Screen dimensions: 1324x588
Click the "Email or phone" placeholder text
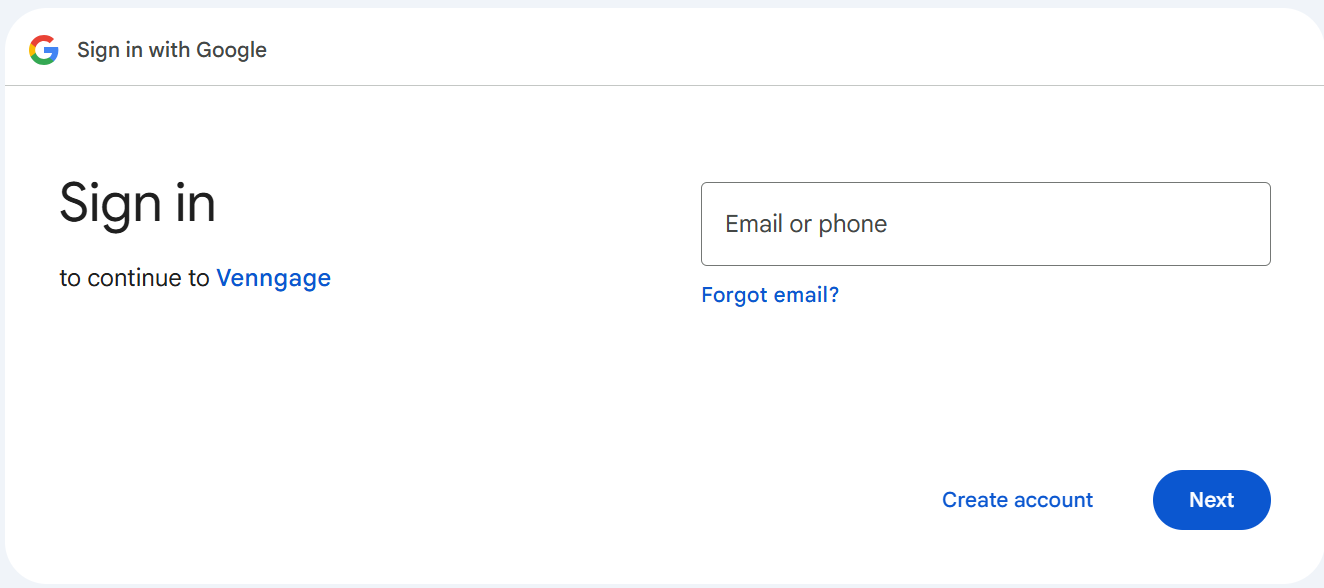coord(806,224)
